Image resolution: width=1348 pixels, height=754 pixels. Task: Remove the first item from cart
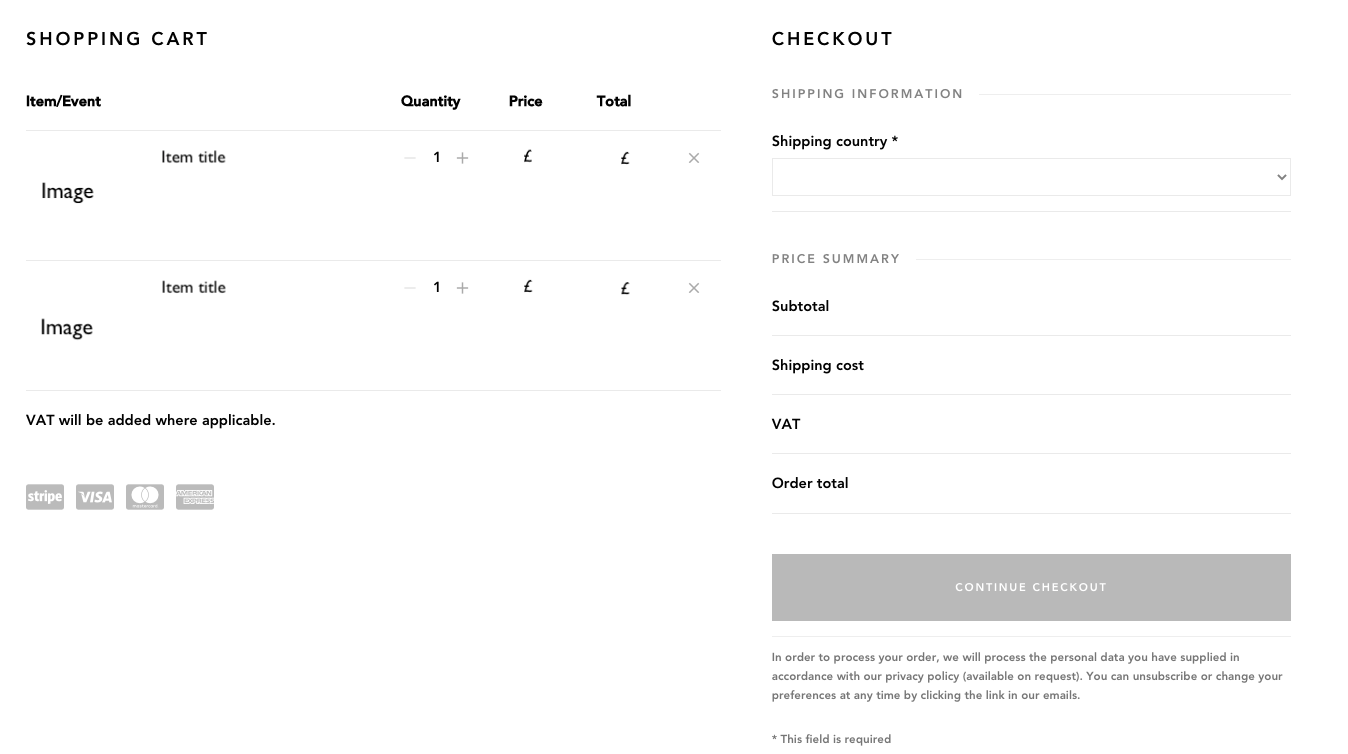694,158
